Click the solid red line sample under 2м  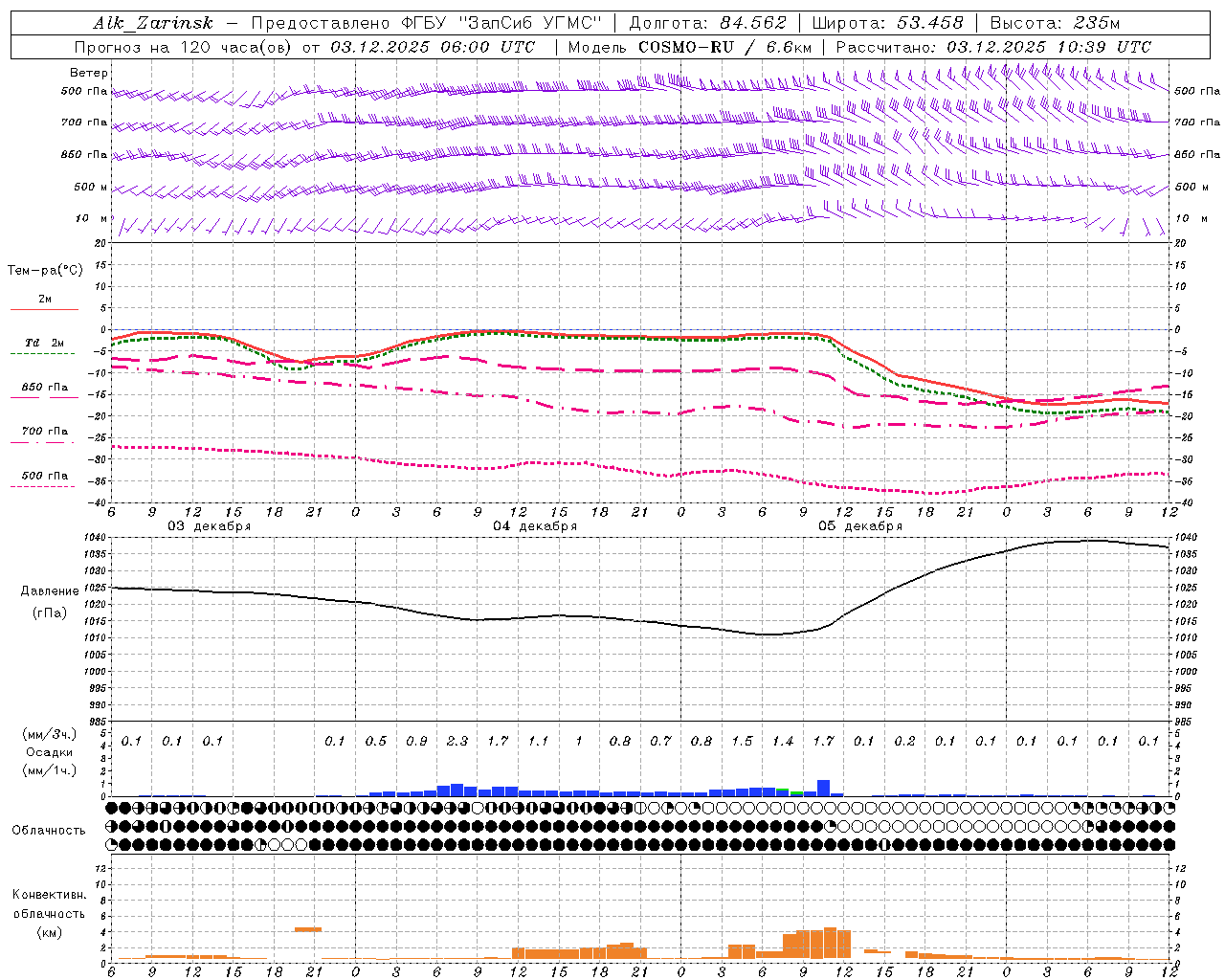click(x=44, y=309)
